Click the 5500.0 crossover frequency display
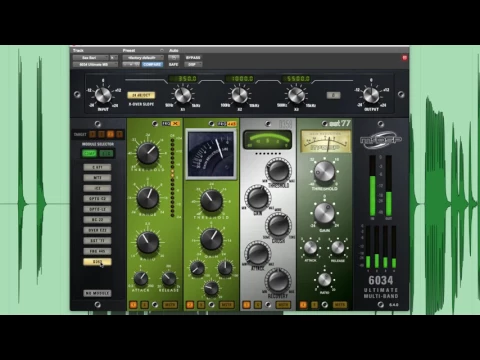This screenshot has width=480, height=360. tap(296, 79)
